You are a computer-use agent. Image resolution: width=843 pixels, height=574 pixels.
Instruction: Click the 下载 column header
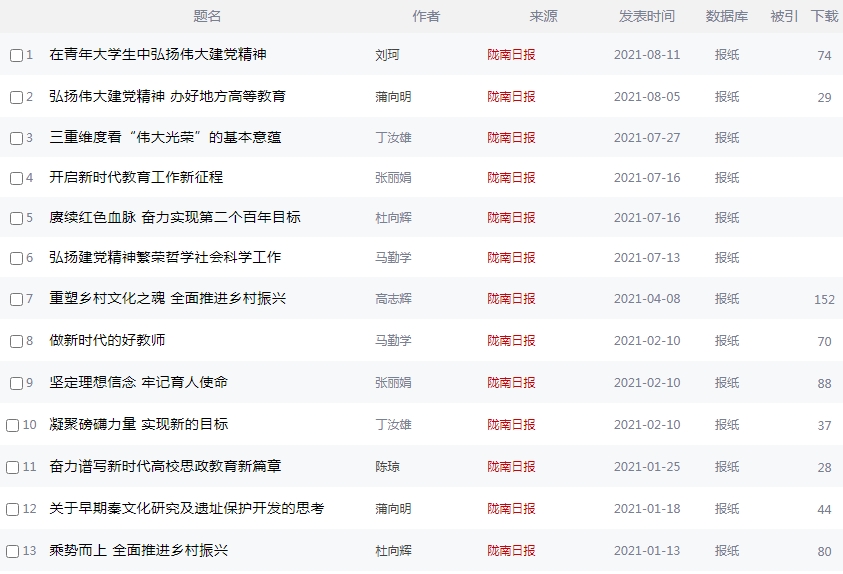pyautogui.click(x=824, y=16)
